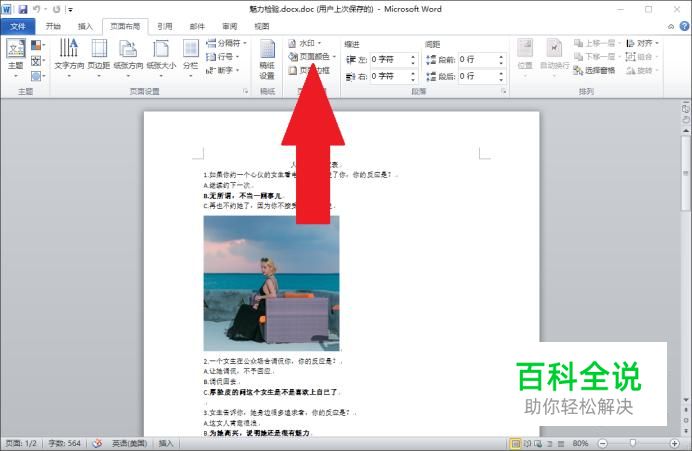
Task: Click the Undo icon in quick access toolbar
Action: pyautogui.click(x=37, y=9)
